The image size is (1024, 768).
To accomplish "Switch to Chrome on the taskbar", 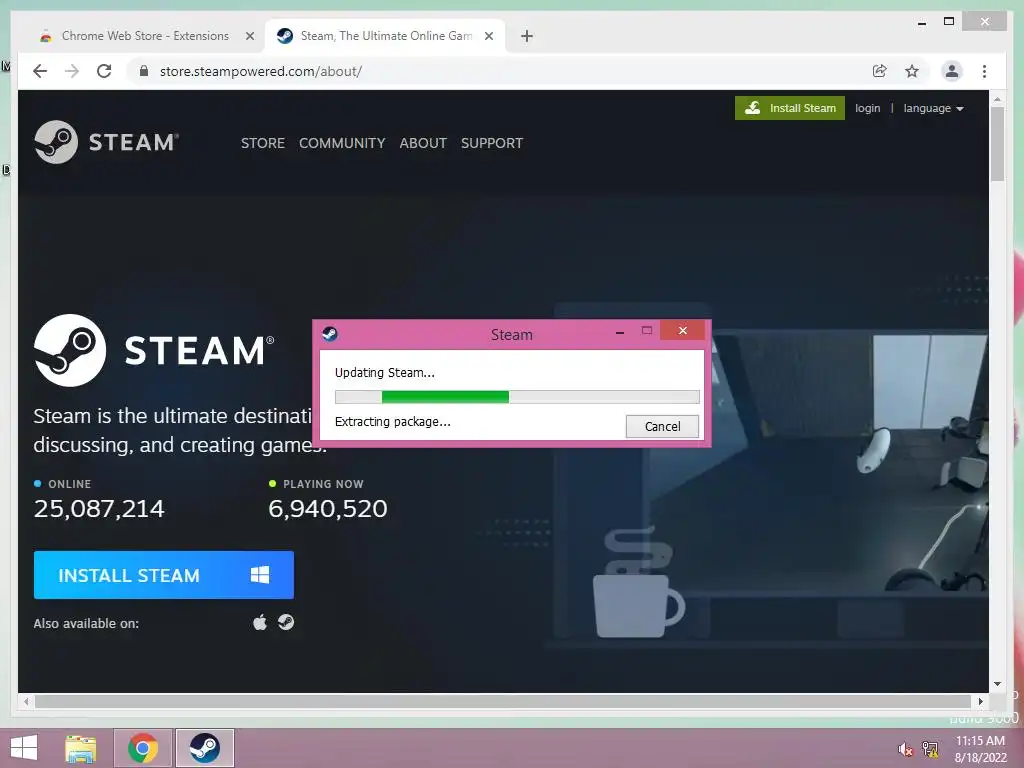I will [x=143, y=748].
